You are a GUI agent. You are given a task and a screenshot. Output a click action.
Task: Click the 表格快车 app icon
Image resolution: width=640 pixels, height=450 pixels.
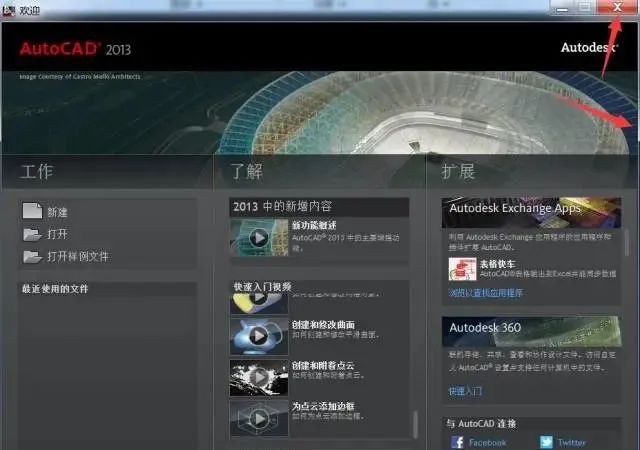462,269
